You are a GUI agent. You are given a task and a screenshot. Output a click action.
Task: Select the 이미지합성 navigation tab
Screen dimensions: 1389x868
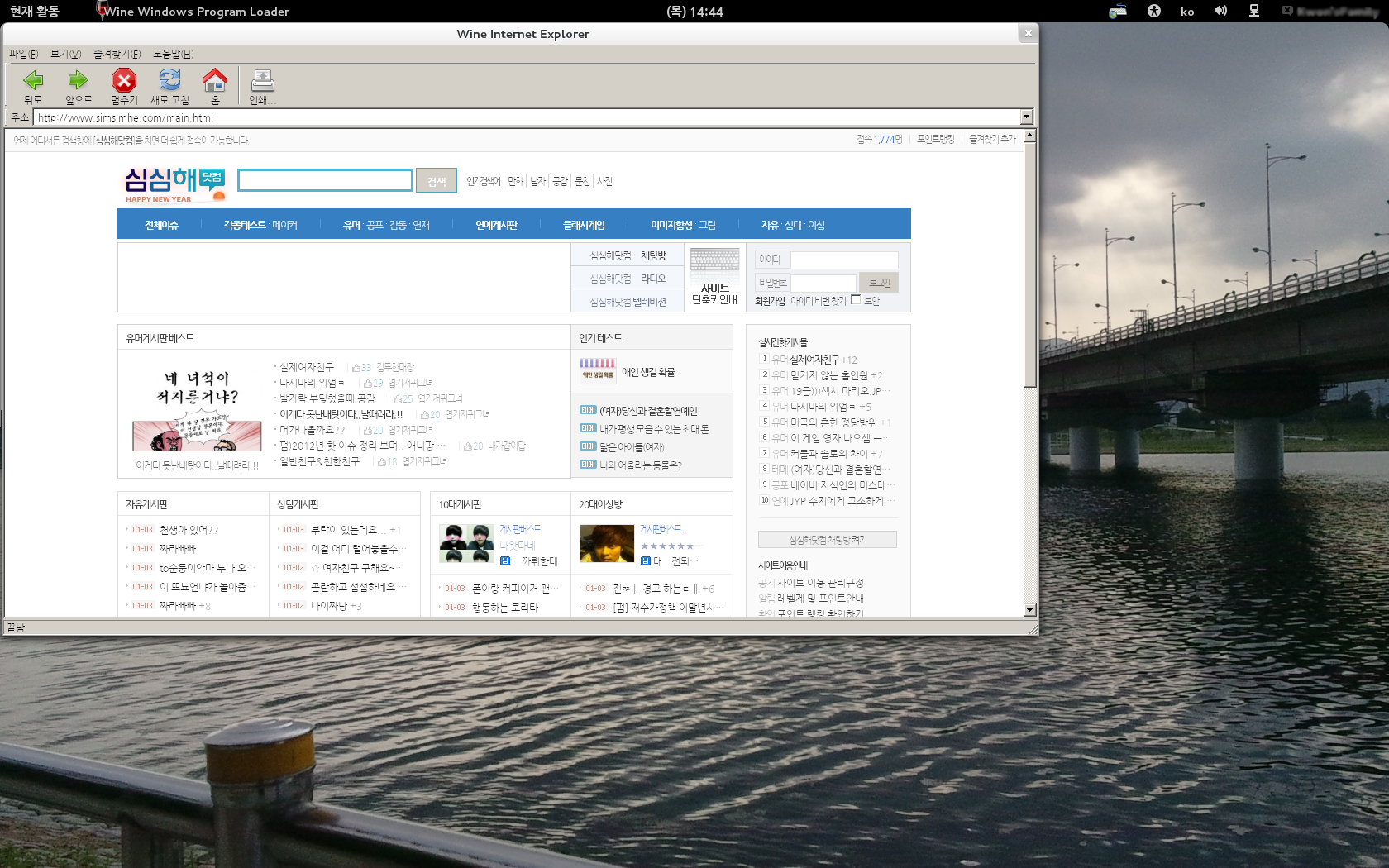671,225
